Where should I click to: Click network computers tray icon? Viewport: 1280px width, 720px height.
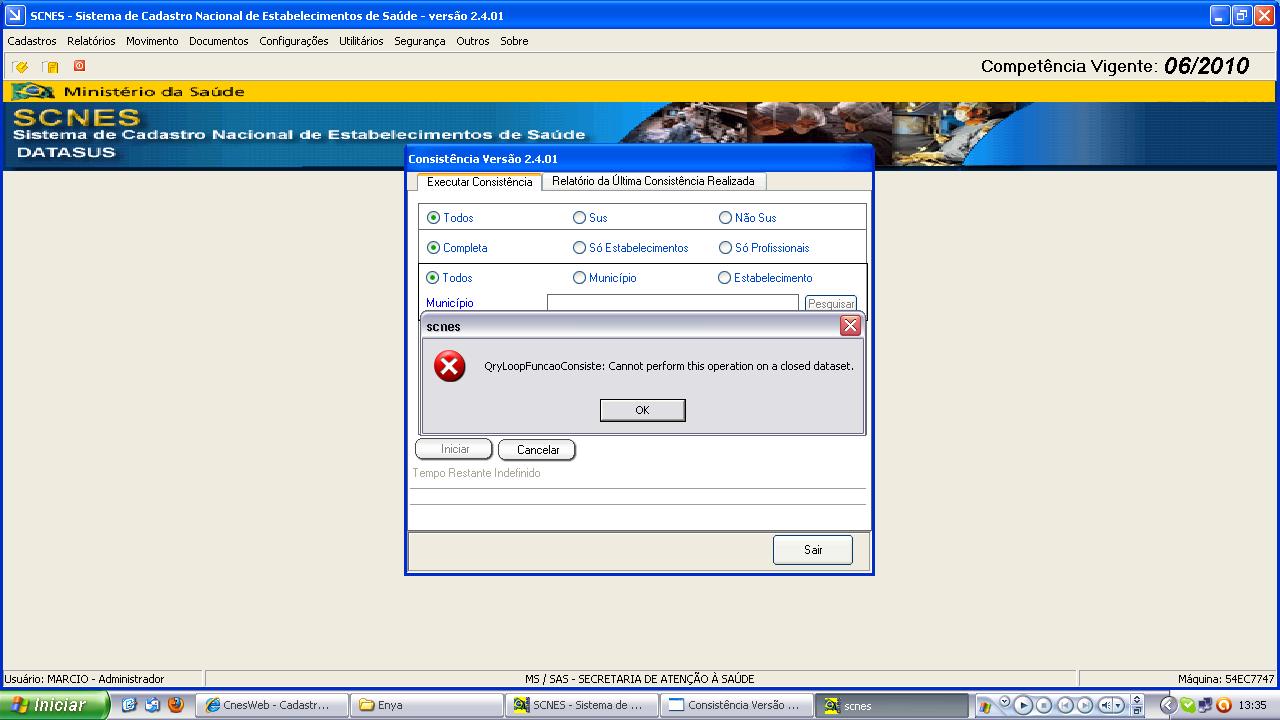[1206, 705]
